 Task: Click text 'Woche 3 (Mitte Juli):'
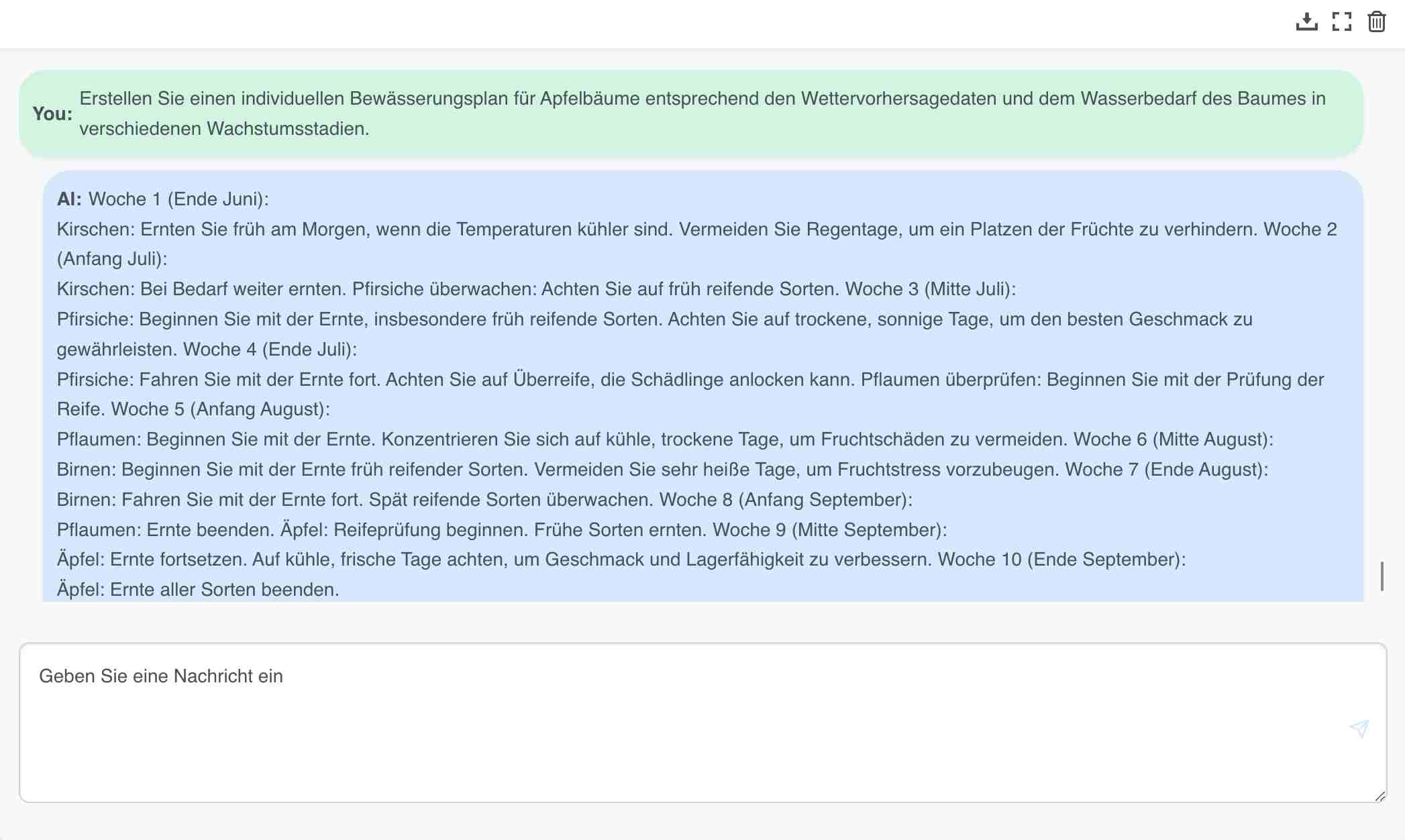click(931, 289)
